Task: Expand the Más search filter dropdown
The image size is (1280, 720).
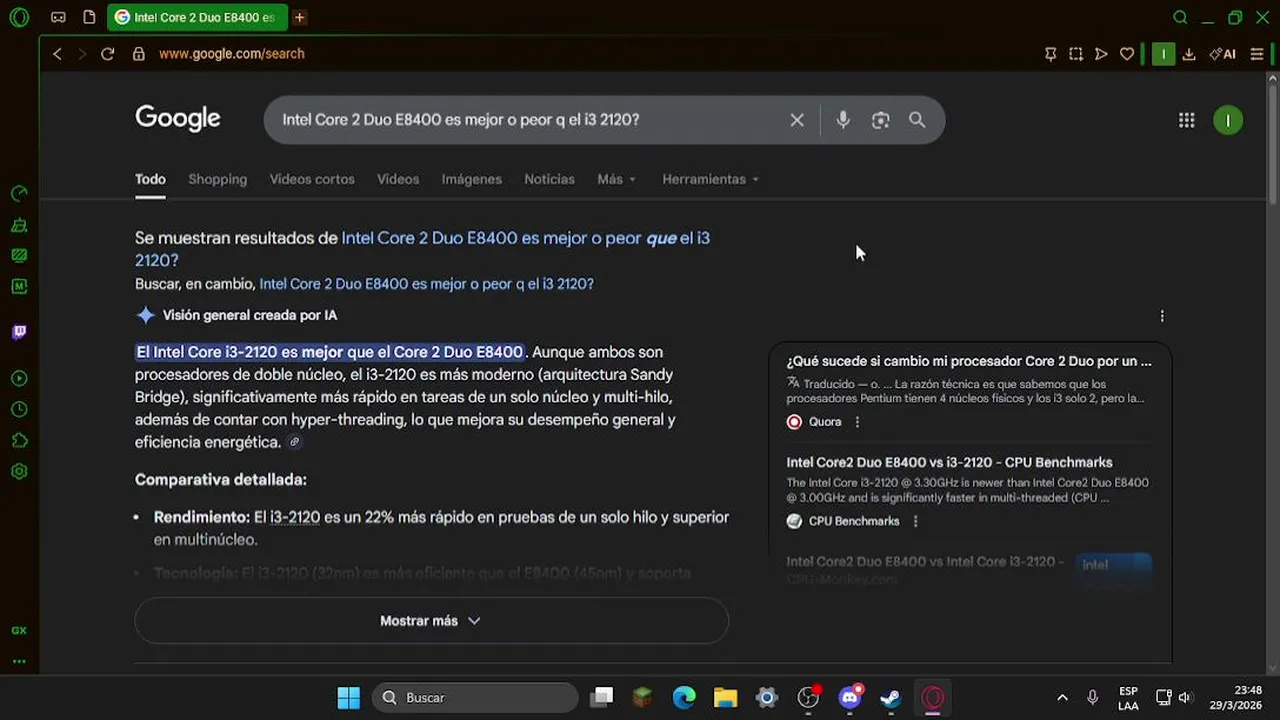Action: [616, 179]
